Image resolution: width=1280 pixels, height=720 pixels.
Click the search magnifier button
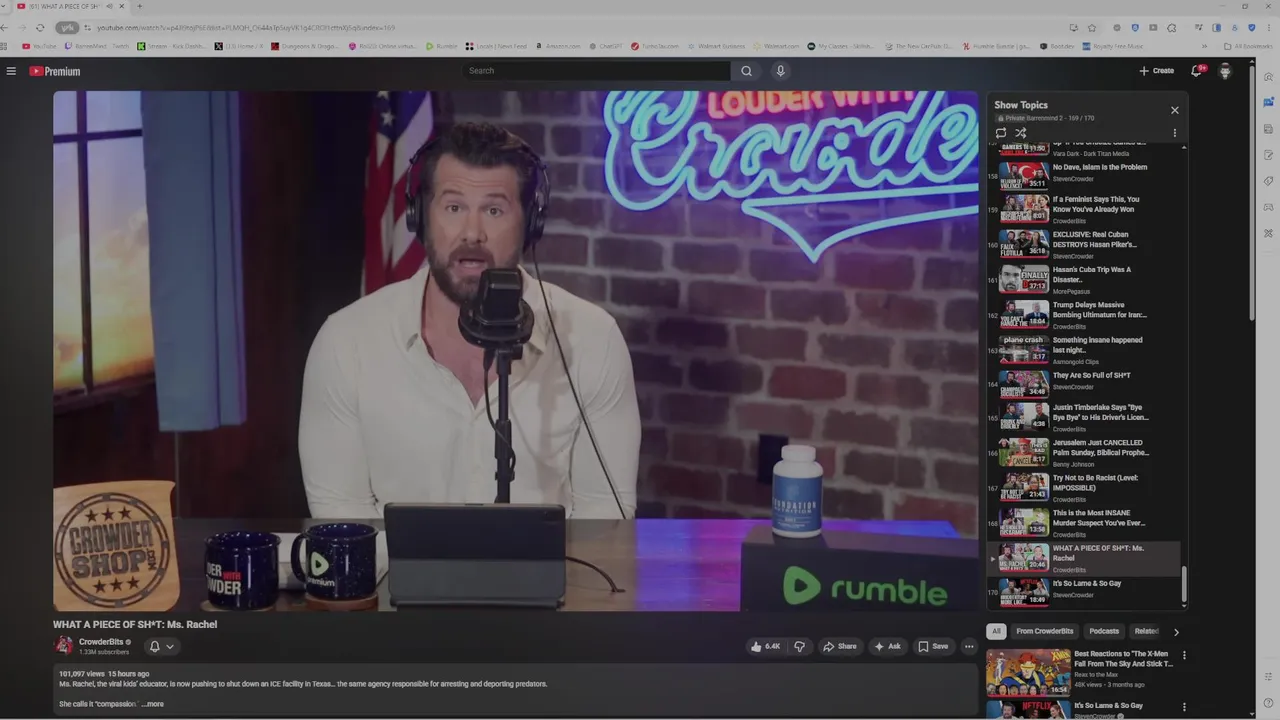click(x=746, y=71)
